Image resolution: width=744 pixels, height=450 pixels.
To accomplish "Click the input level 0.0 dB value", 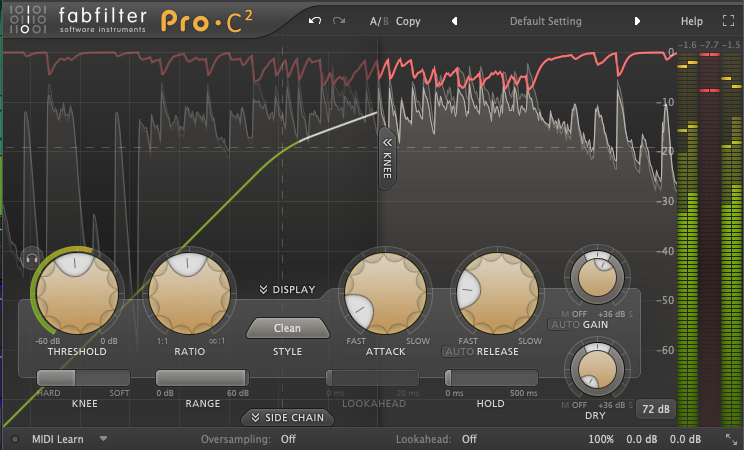I will pyautogui.click(x=642, y=440).
